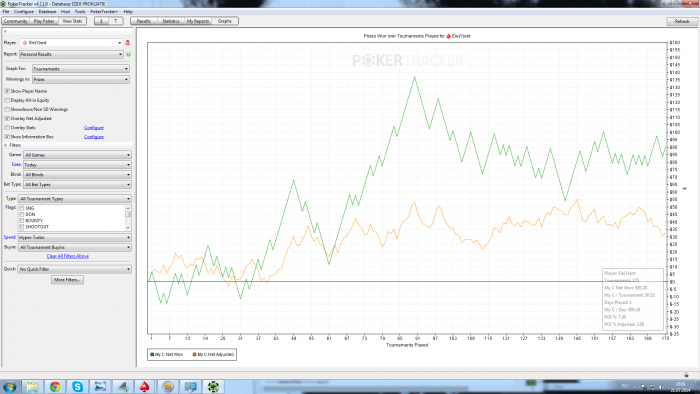Open the monitor taskbar icon
This screenshot has width=700, height=394.
[191, 386]
